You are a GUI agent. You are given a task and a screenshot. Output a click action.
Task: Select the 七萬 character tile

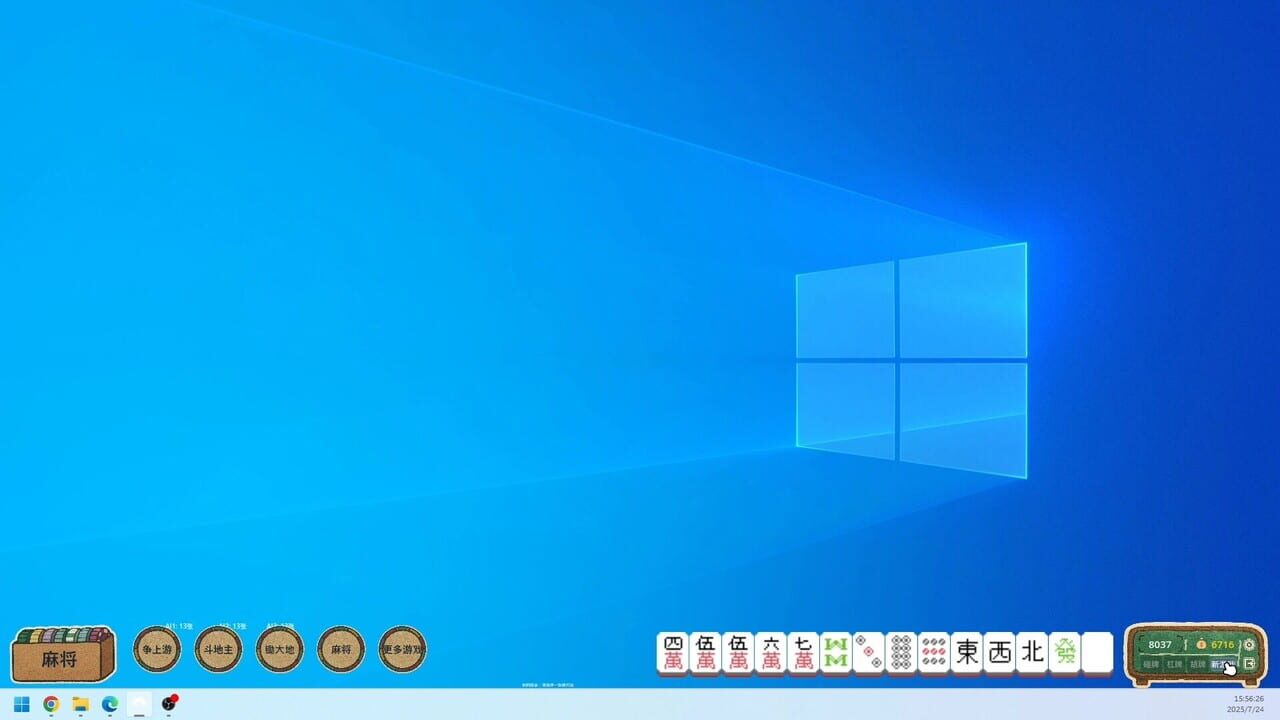[803, 652]
